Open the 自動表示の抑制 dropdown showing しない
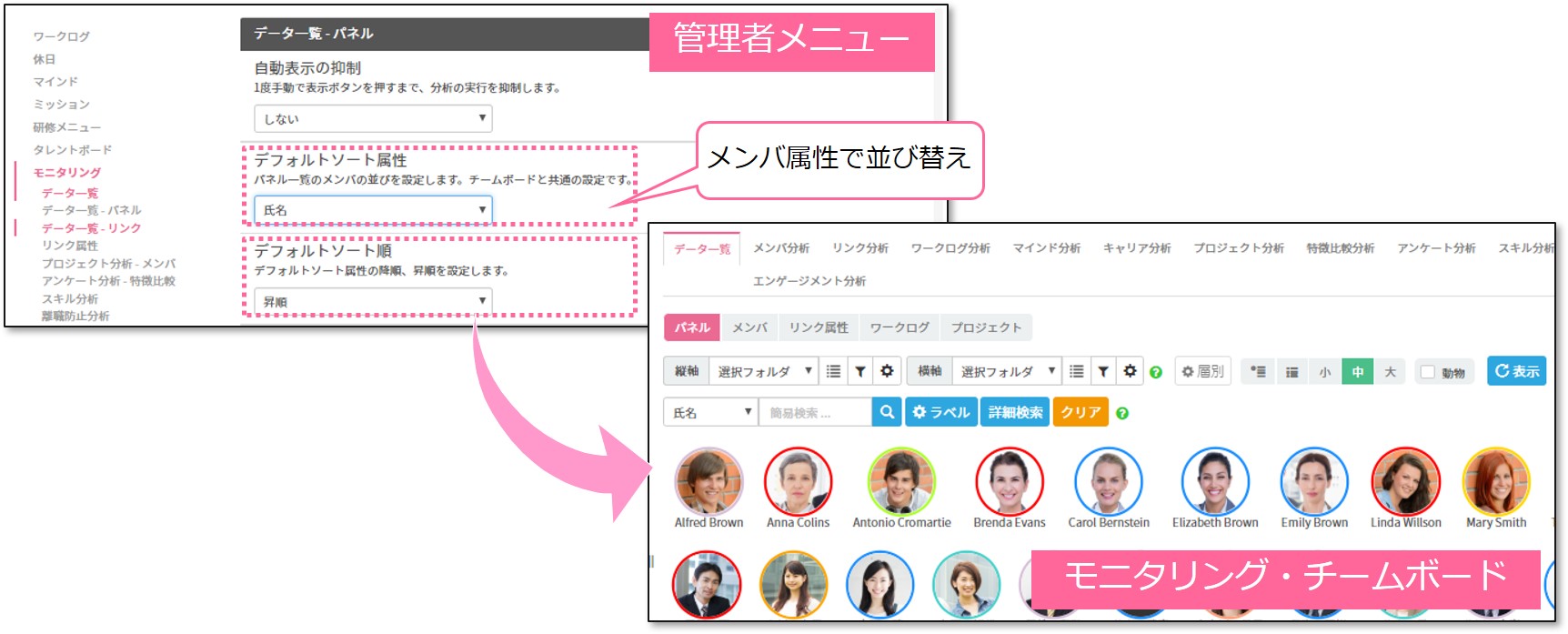The height and width of the screenshot is (634, 1568). (x=373, y=118)
